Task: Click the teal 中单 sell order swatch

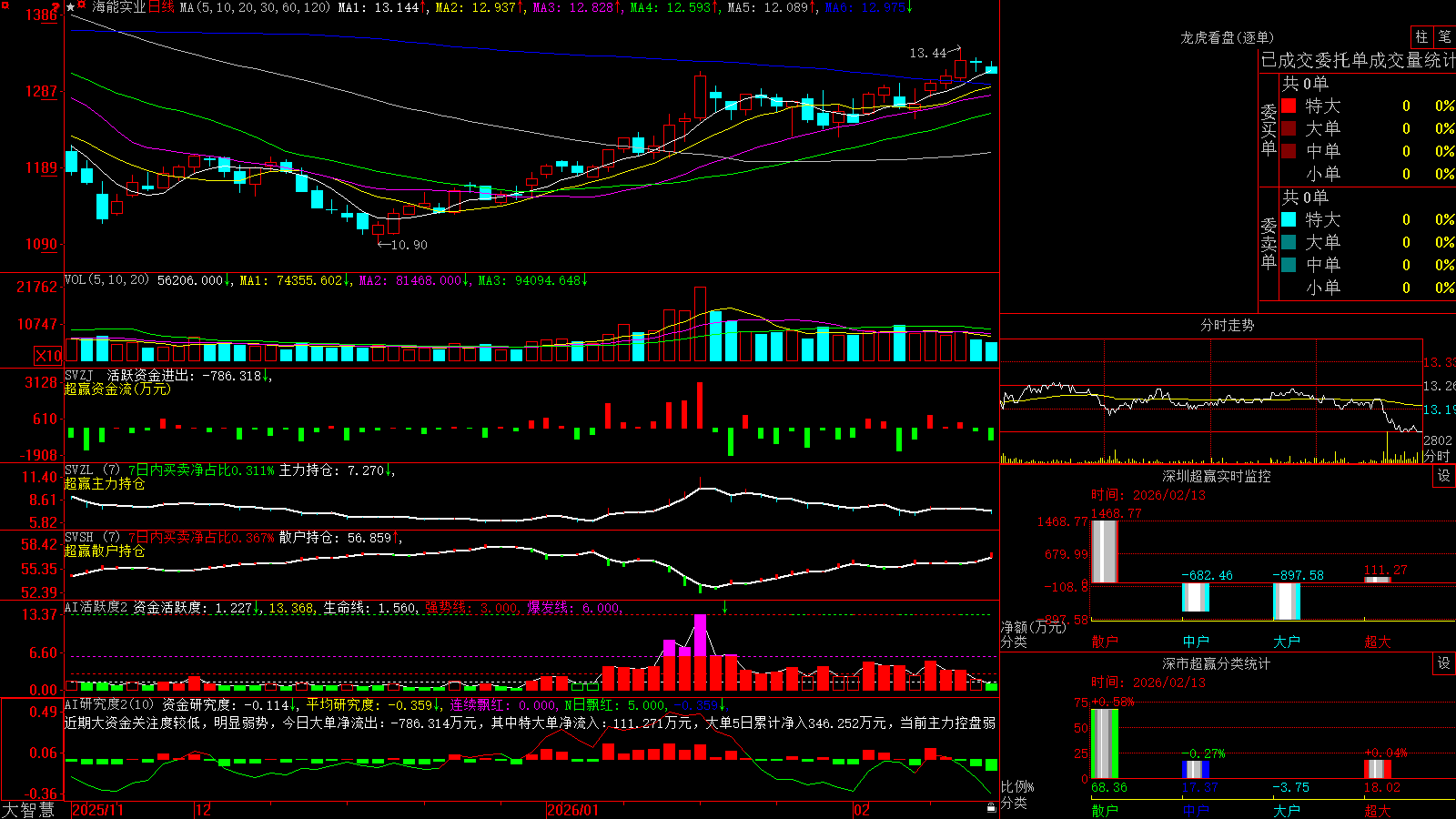Action: pos(1289,265)
